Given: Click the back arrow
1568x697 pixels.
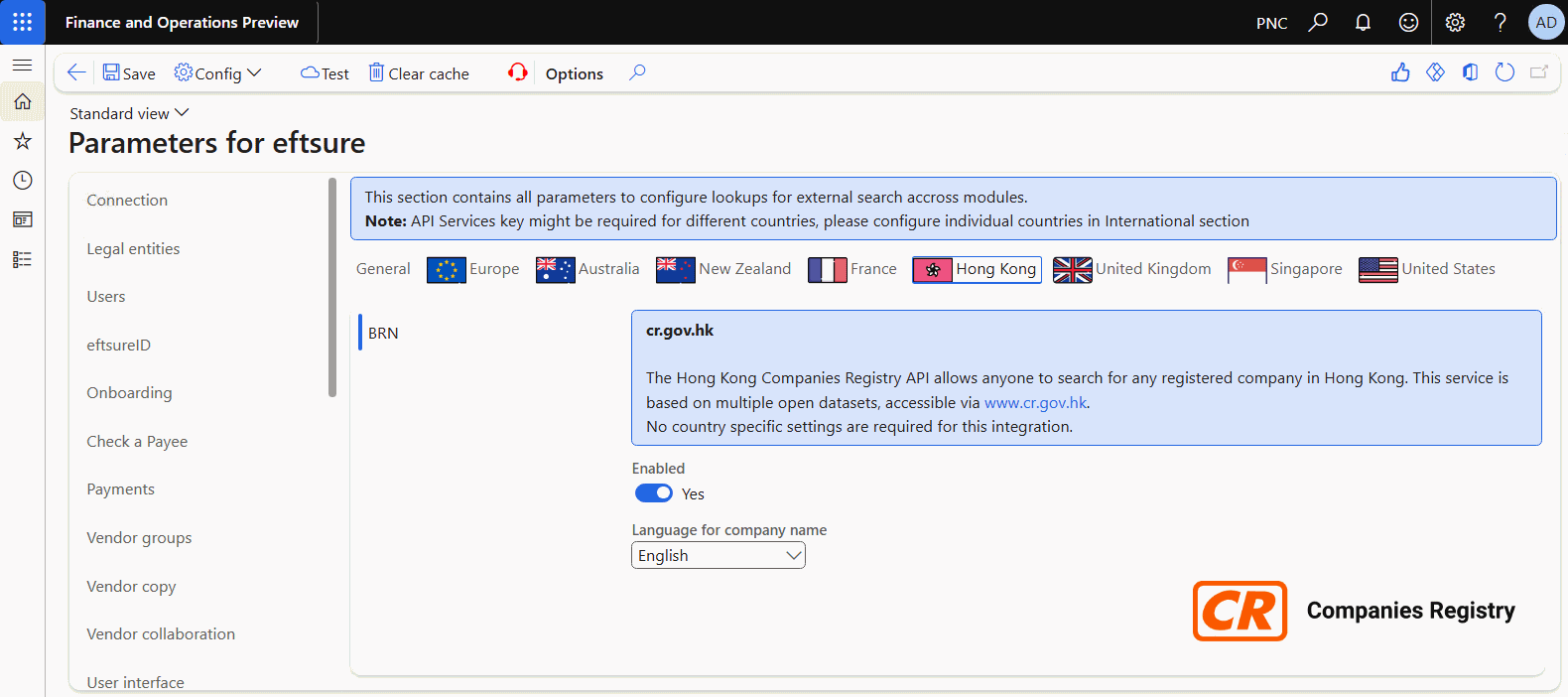Looking at the screenshot, I should point(76,72).
